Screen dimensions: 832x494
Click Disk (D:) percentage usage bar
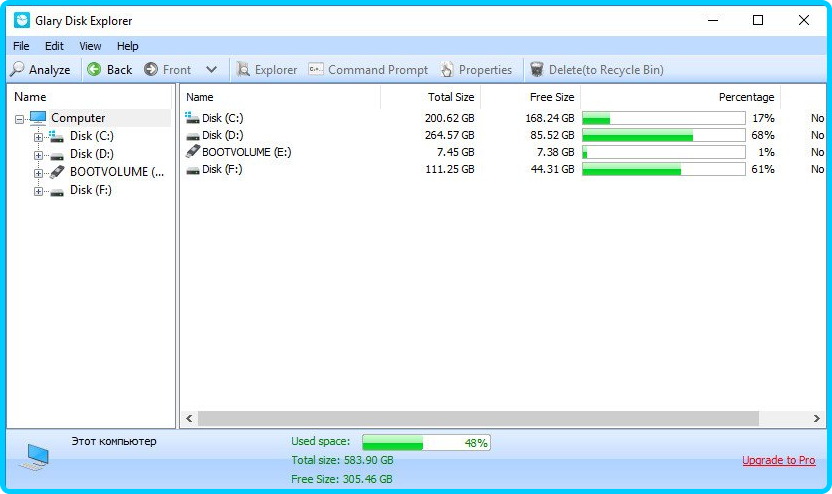click(x=663, y=135)
